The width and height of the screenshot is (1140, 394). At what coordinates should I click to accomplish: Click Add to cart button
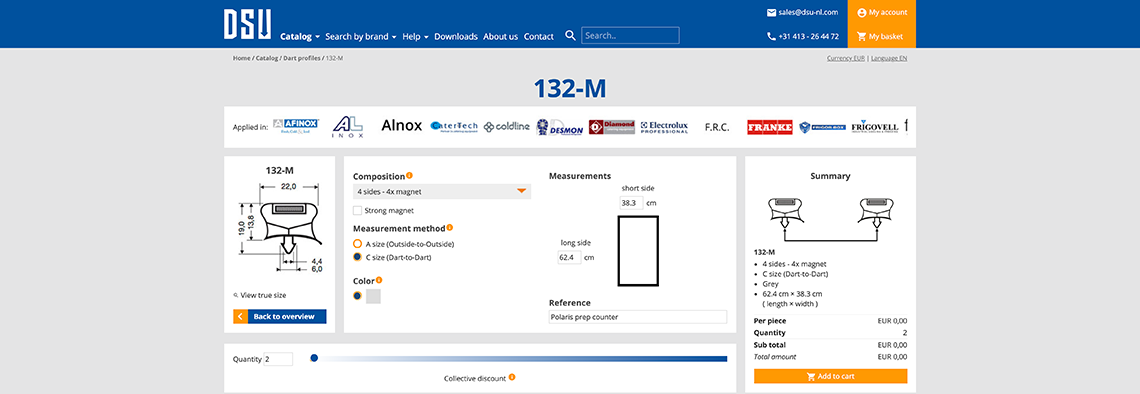[x=830, y=377]
